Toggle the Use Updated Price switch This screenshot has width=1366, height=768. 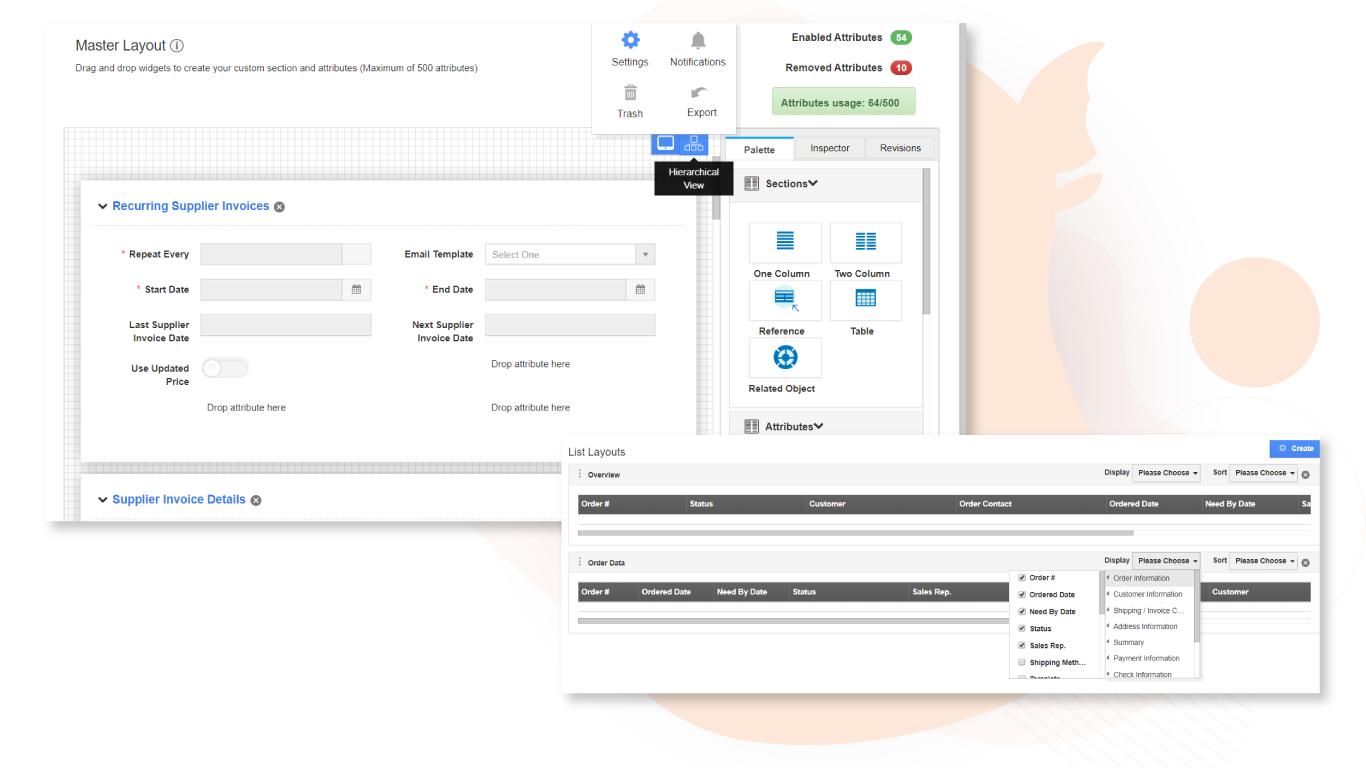click(x=225, y=368)
